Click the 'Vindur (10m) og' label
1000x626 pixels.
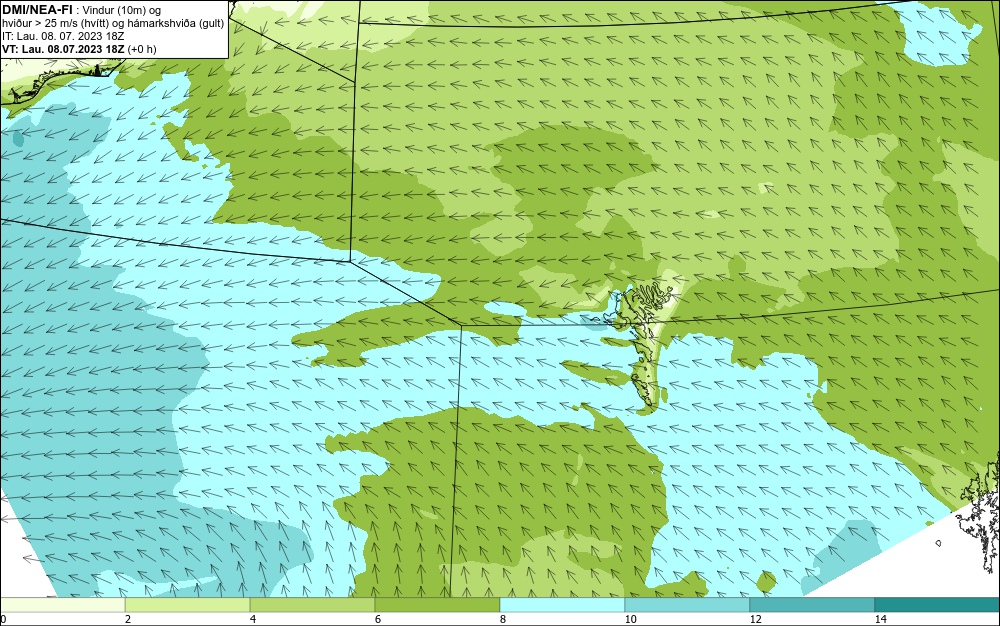click(x=122, y=10)
